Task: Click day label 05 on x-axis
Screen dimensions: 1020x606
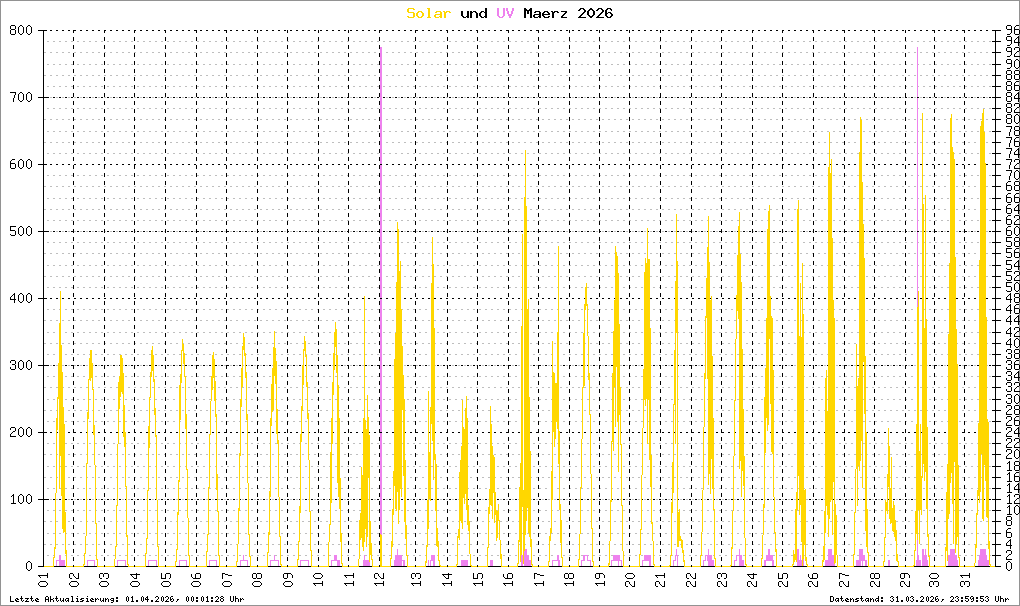Action: point(166,579)
